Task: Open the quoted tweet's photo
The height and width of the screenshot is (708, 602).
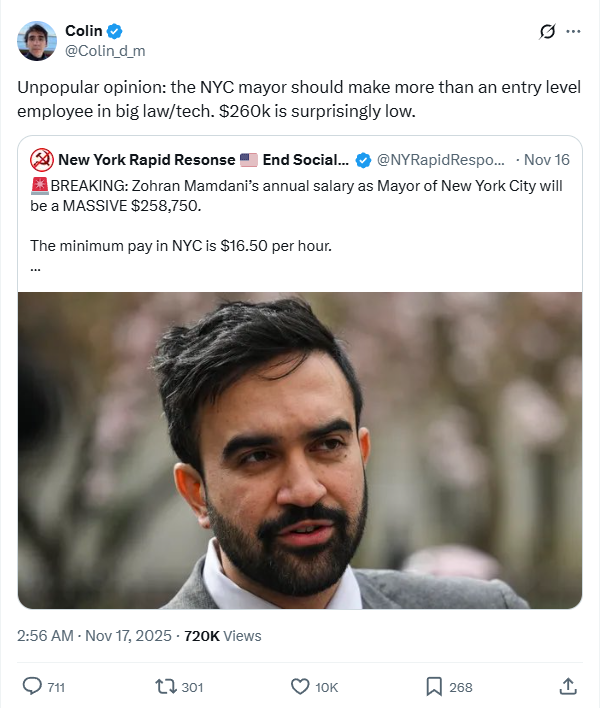Action: (299, 450)
